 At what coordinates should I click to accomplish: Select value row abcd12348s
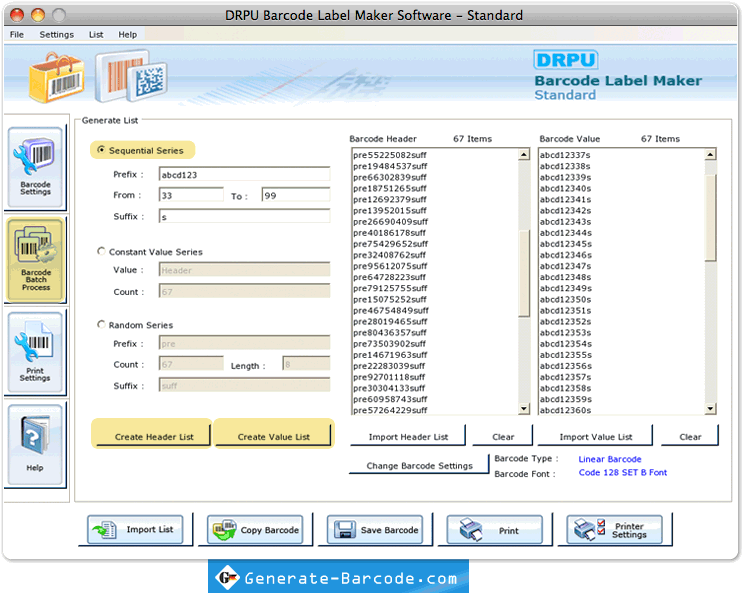[622, 277]
